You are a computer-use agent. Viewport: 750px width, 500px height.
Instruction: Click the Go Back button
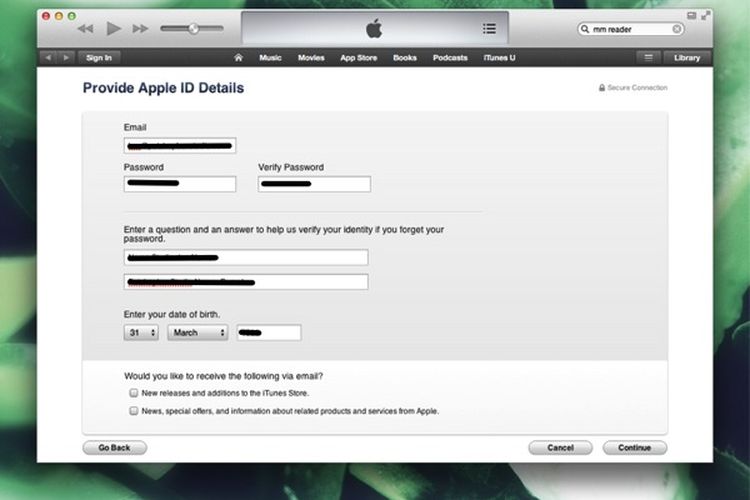click(114, 447)
